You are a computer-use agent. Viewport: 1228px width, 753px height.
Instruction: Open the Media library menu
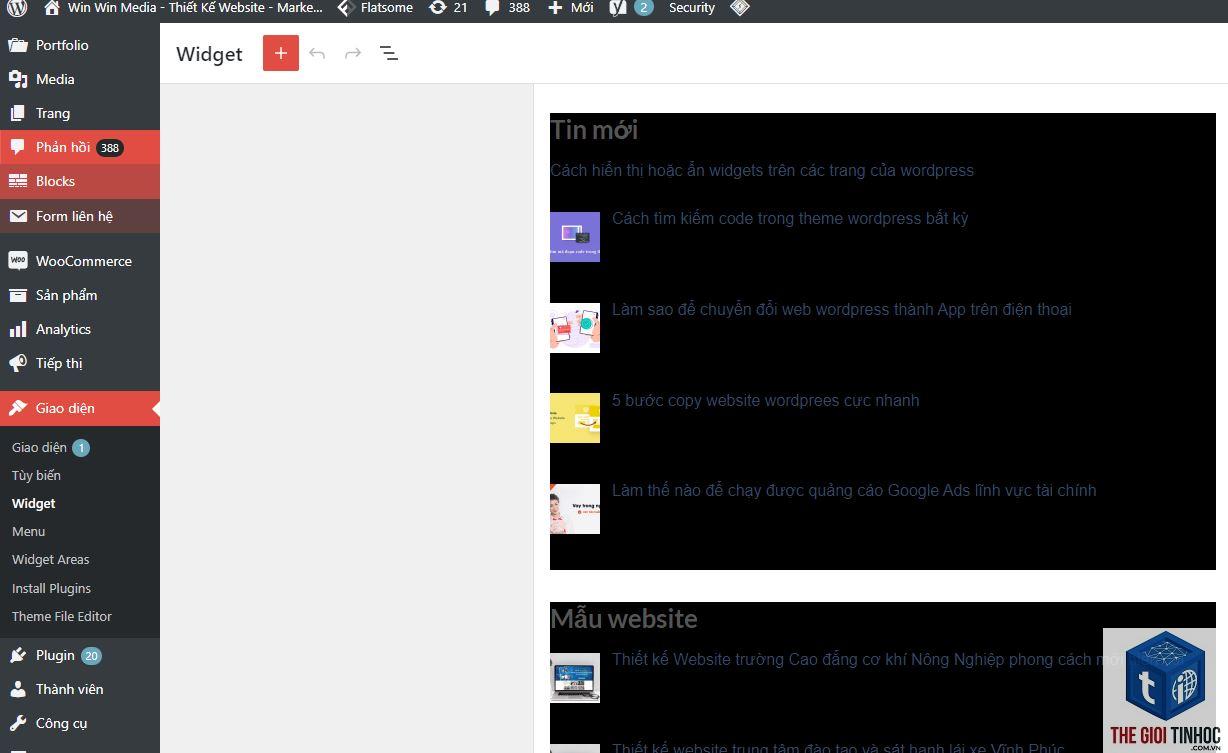coord(80,79)
